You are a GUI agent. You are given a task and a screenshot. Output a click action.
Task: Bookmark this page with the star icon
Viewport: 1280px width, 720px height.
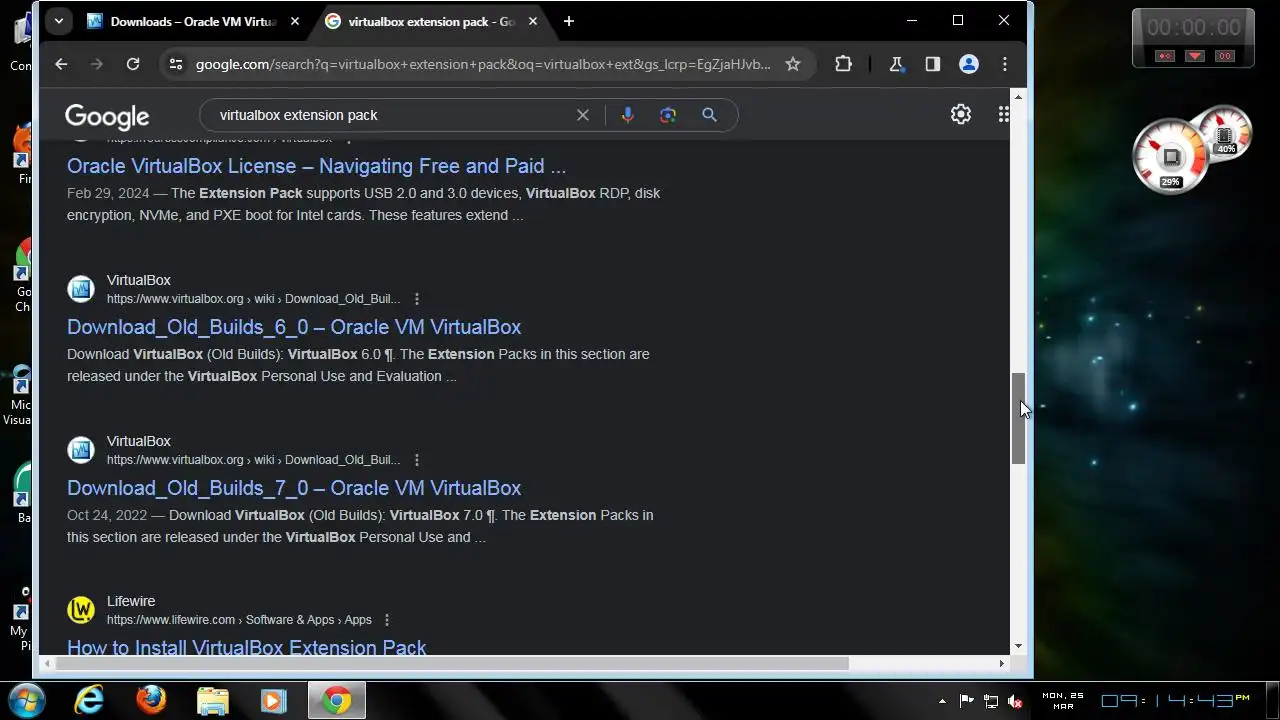tap(793, 64)
